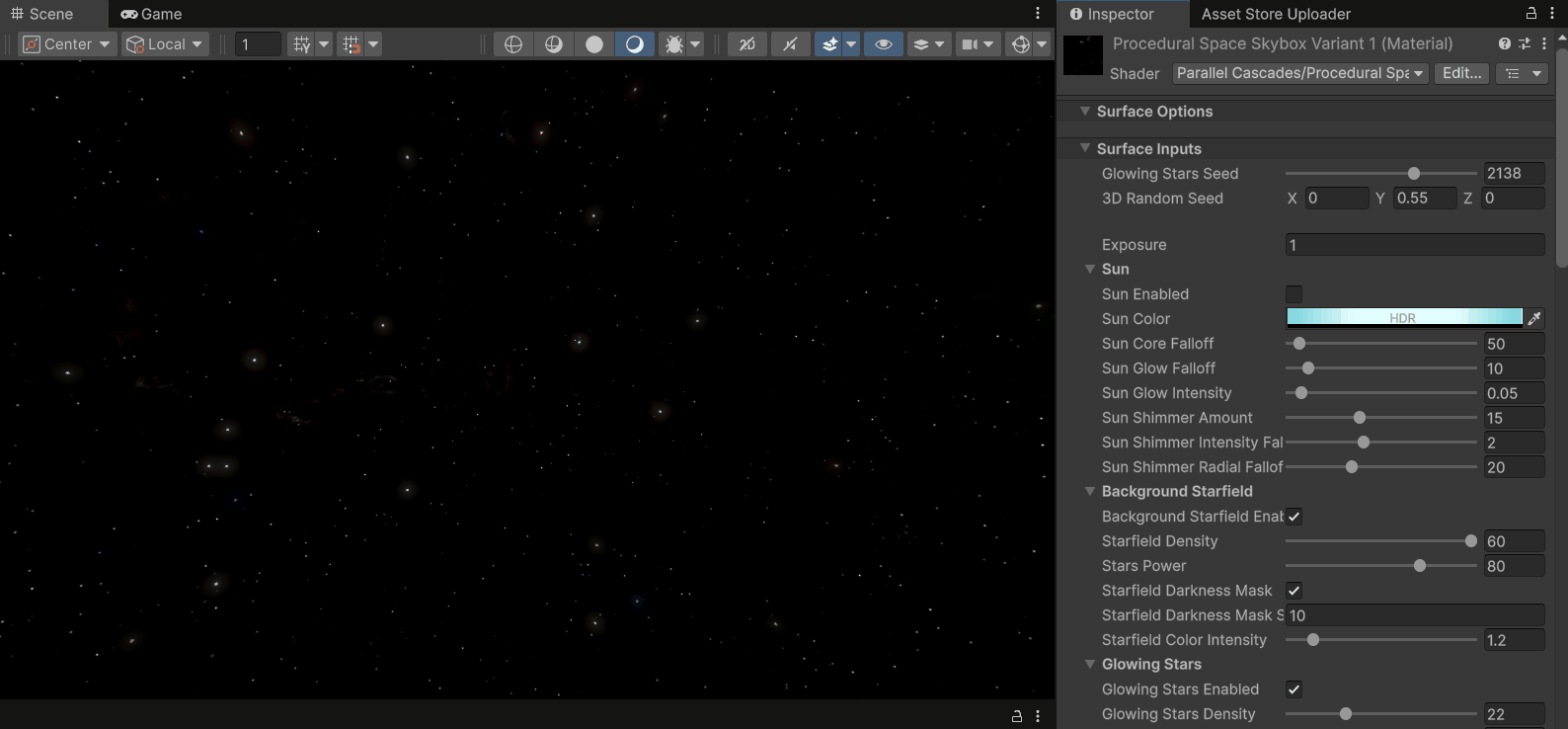
Task: Disable Glowing Stars Enabled checkbox
Action: click(x=1294, y=689)
